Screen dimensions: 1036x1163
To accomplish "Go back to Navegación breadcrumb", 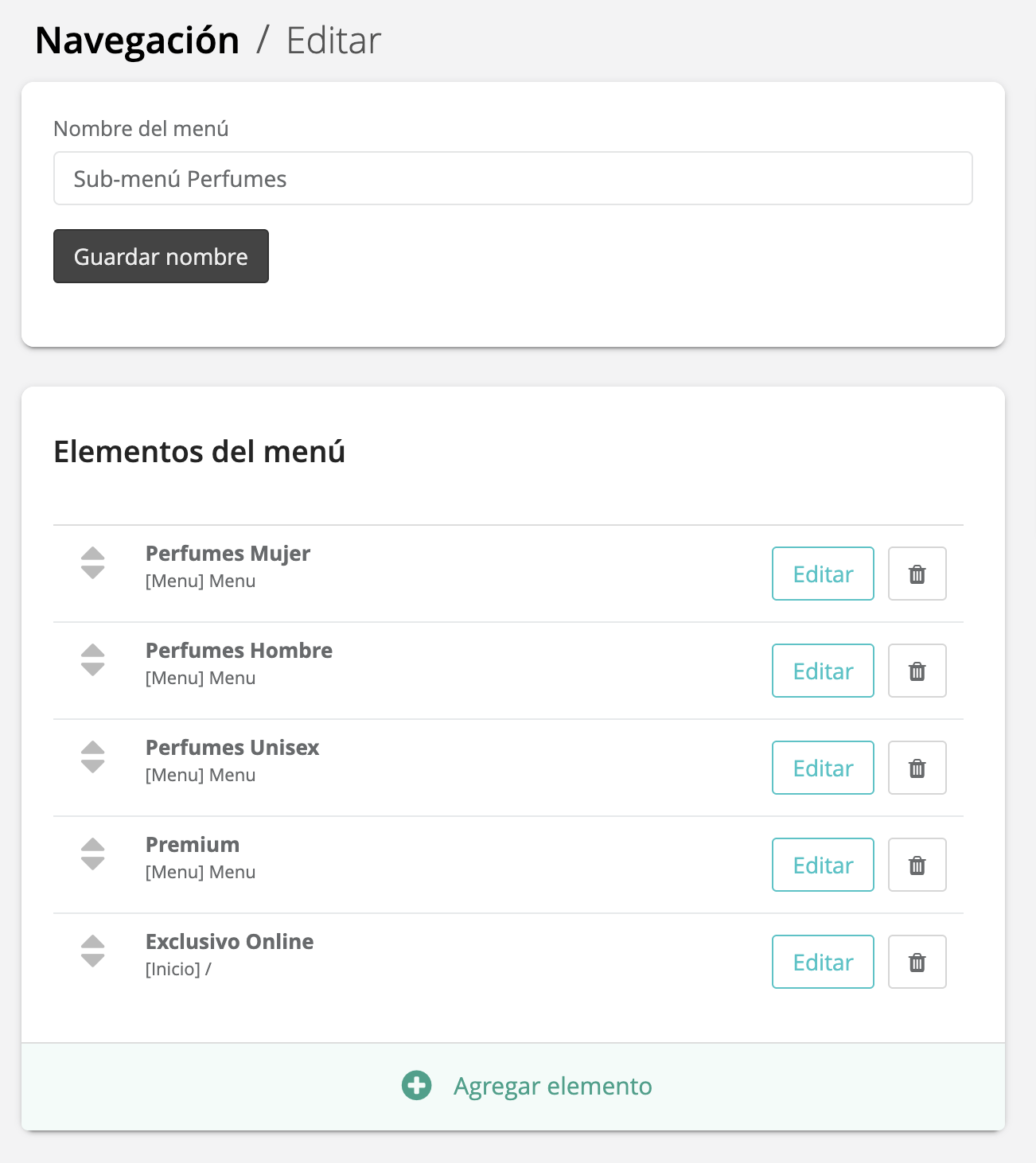I will coord(137,41).
